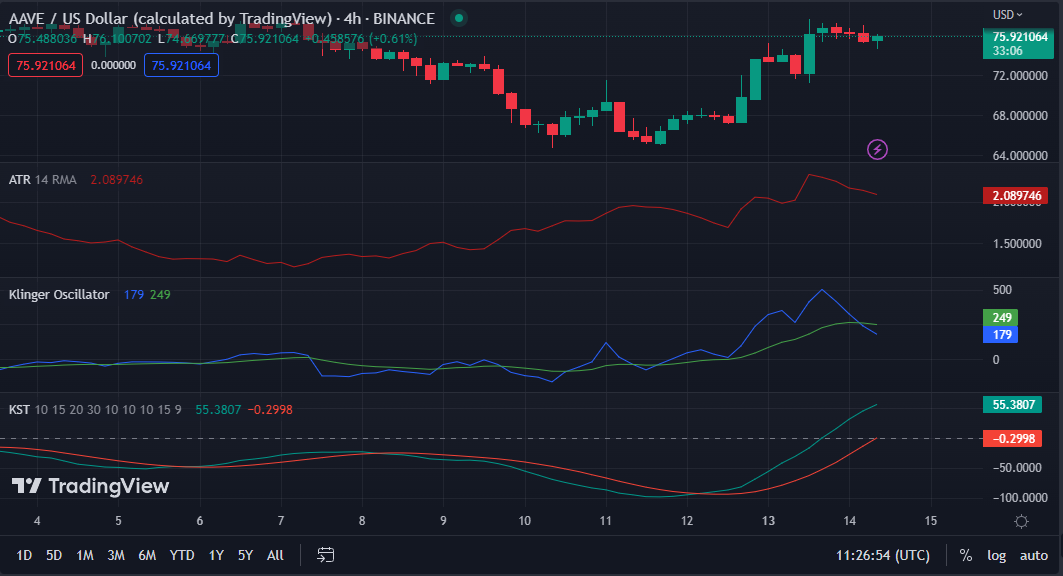Toggle percent scale mode
This screenshot has height=576, width=1063.
point(966,555)
